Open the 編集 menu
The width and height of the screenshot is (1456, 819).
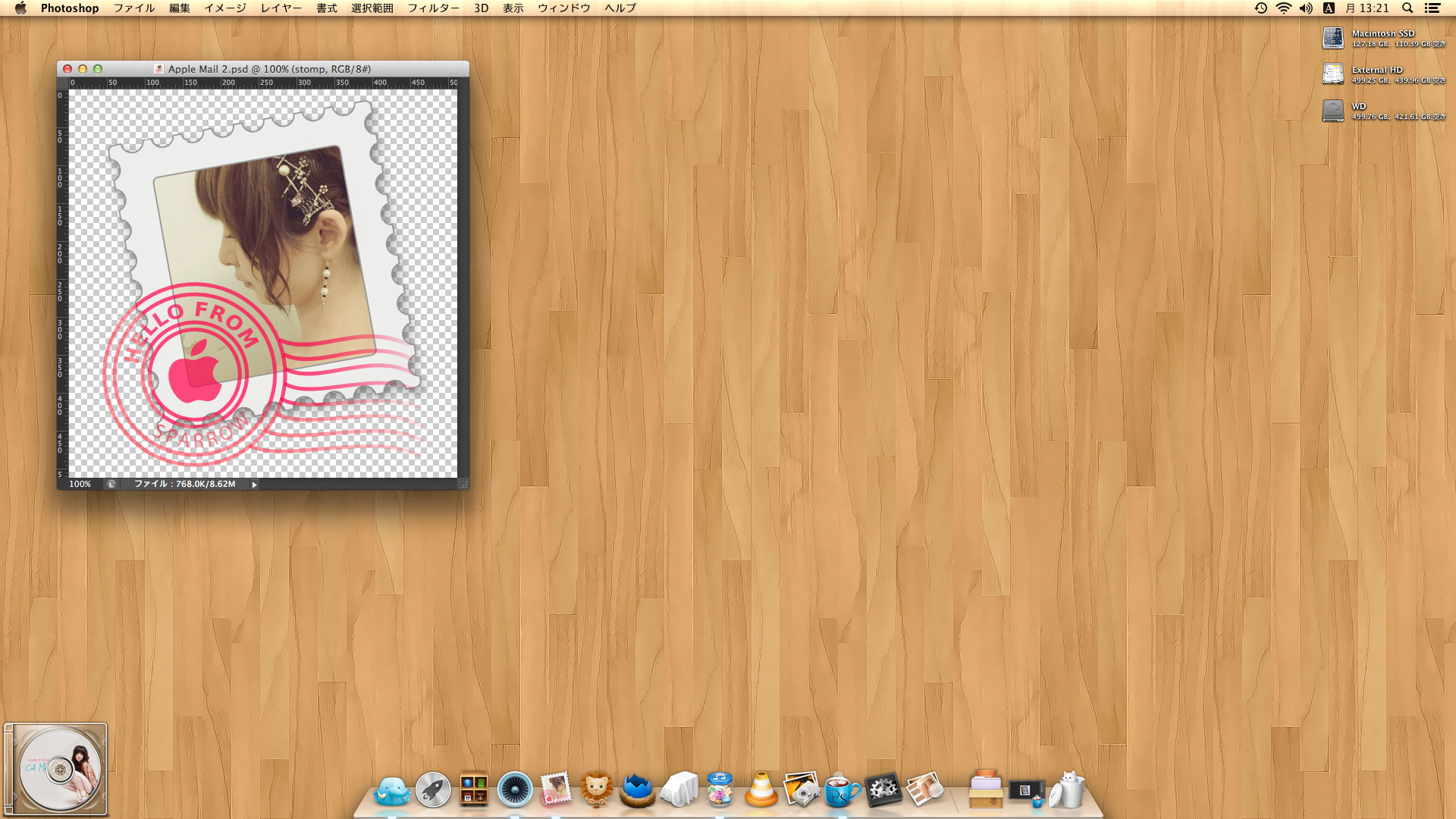coord(180,8)
